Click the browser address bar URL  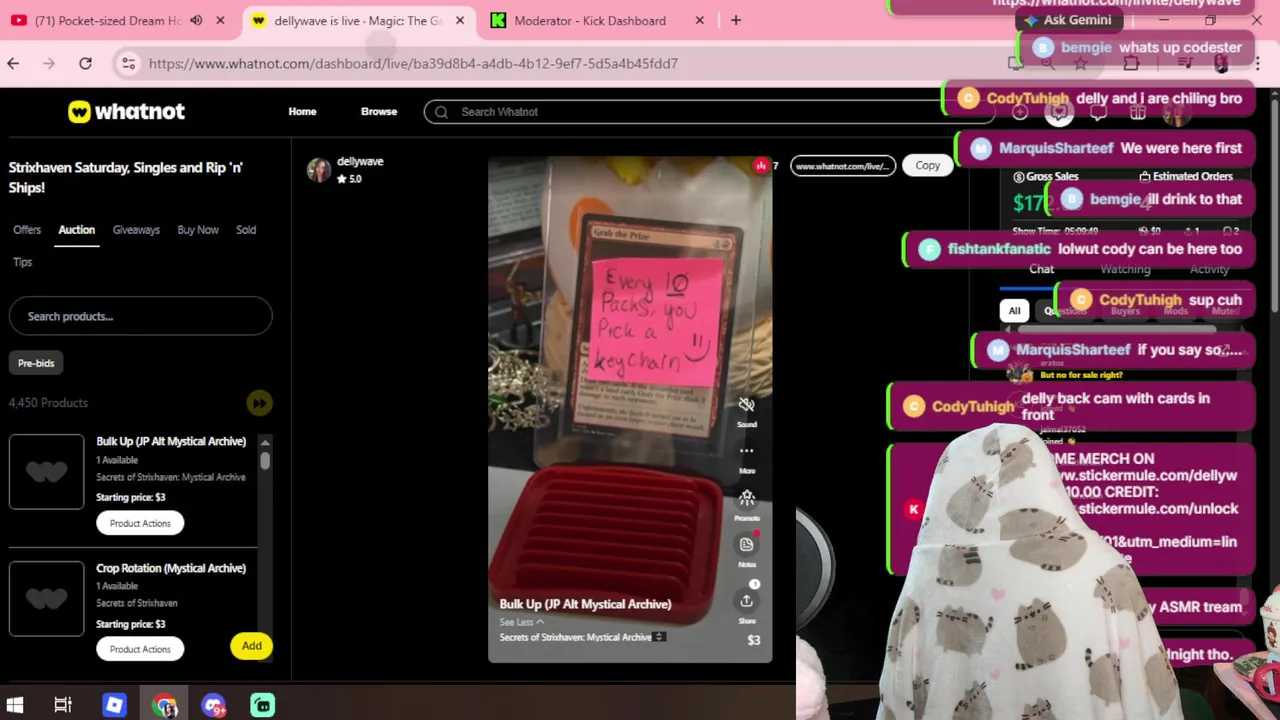[x=413, y=63]
